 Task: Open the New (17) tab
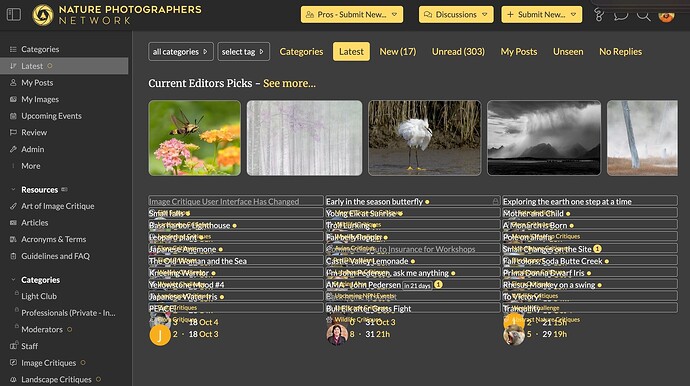pyautogui.click(x=397, y=51)
